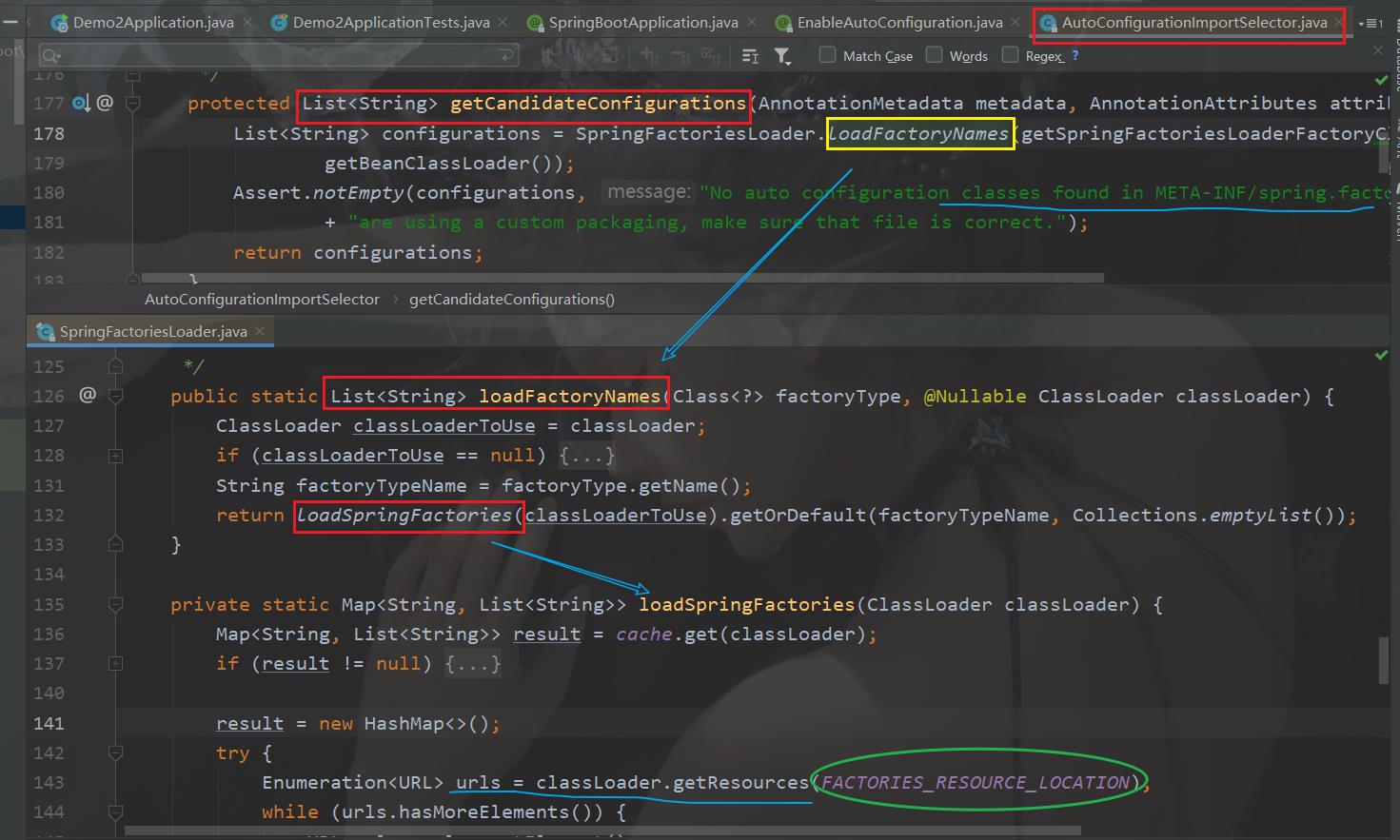Close the EnableAutoConfiguration.java tab
Viewport: 1400px width, 840px height.
coord(1017,22)
